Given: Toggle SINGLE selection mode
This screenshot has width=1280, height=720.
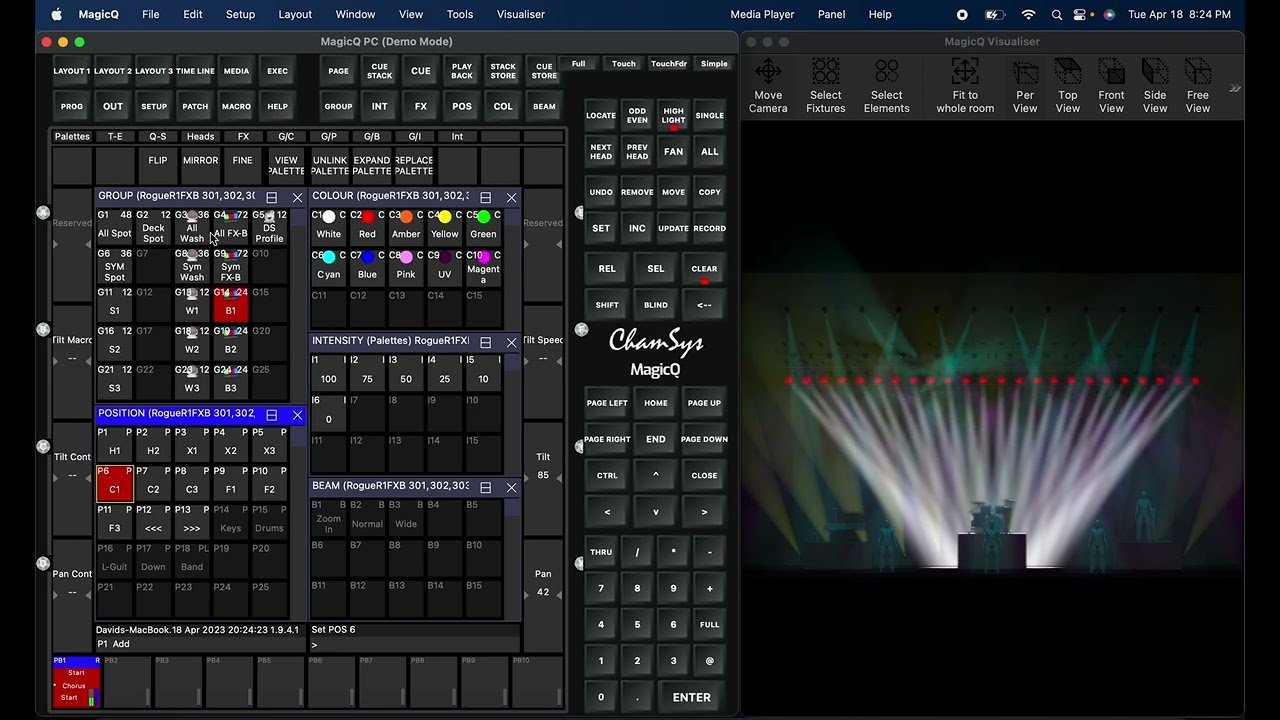Looking at the screenshot, I should (x=709, y=116).
